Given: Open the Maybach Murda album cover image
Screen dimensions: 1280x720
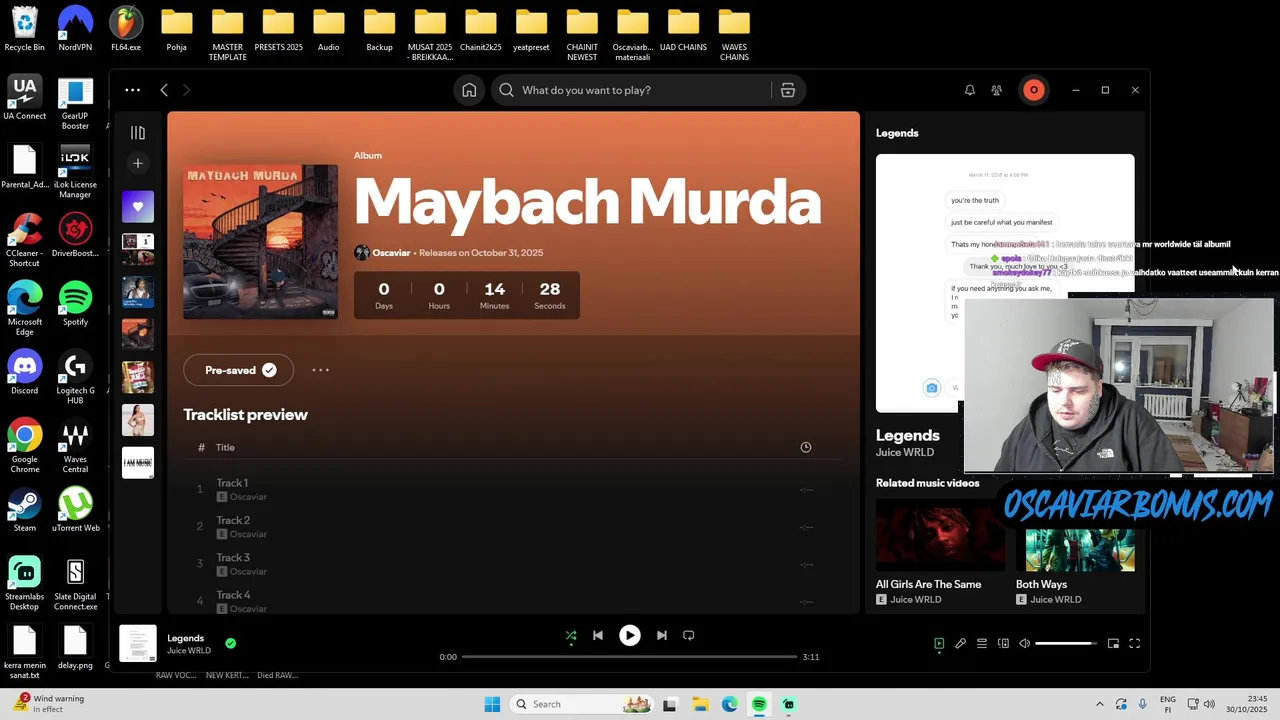Looking at the screenshot, I should [261, 242].
